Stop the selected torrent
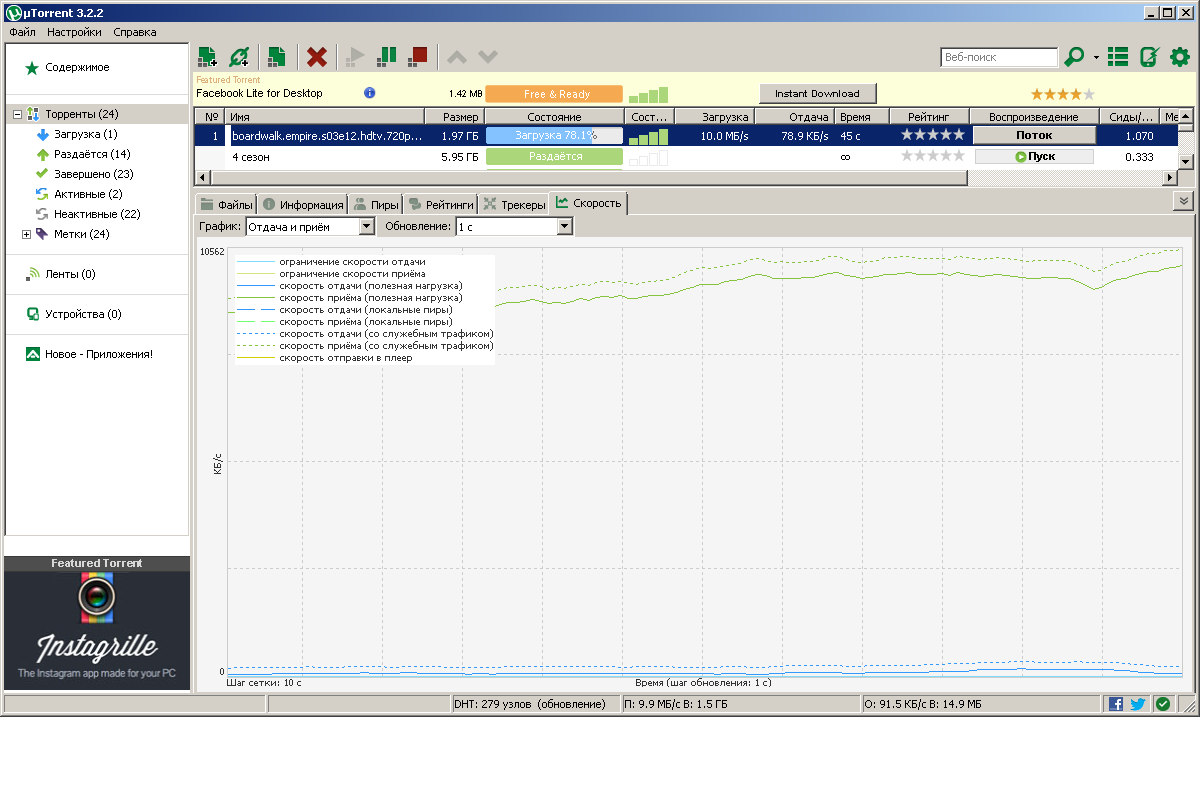This screenshot has height=809, width=1200. pyautogui.click(x=418, y=57)
